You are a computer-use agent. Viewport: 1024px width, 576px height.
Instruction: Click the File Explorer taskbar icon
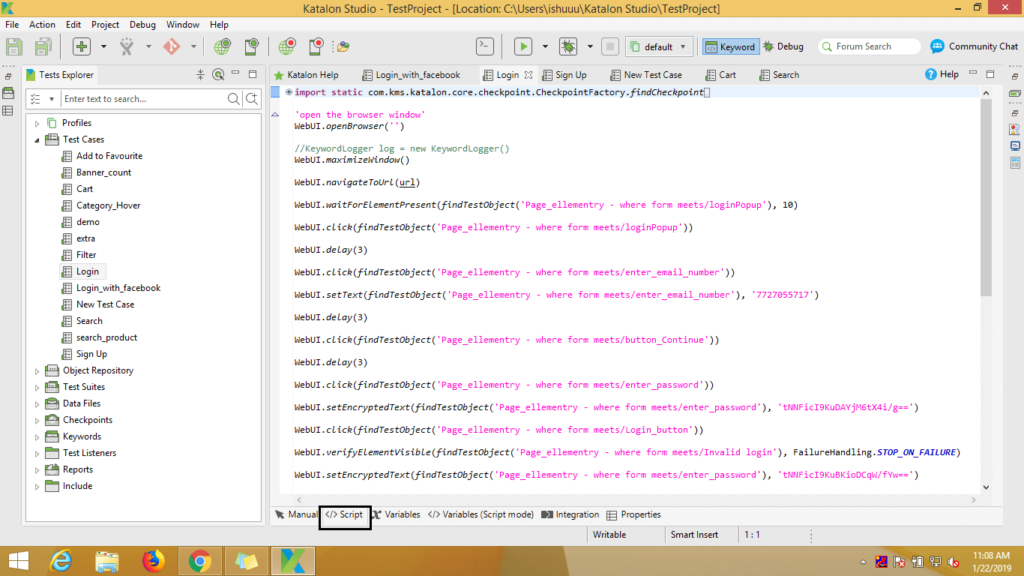point(107,561)
